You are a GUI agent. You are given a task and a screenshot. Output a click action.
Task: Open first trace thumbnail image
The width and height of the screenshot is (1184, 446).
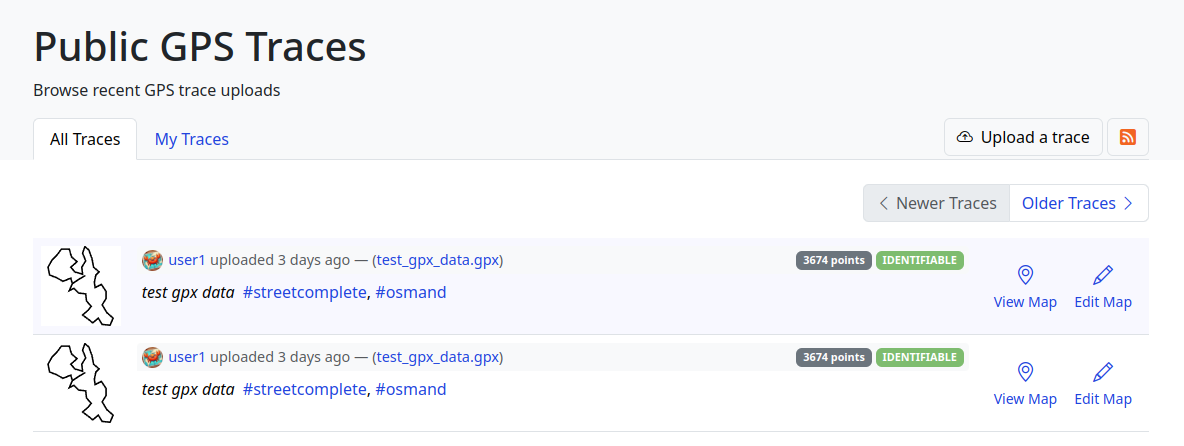tap(81, 286)
